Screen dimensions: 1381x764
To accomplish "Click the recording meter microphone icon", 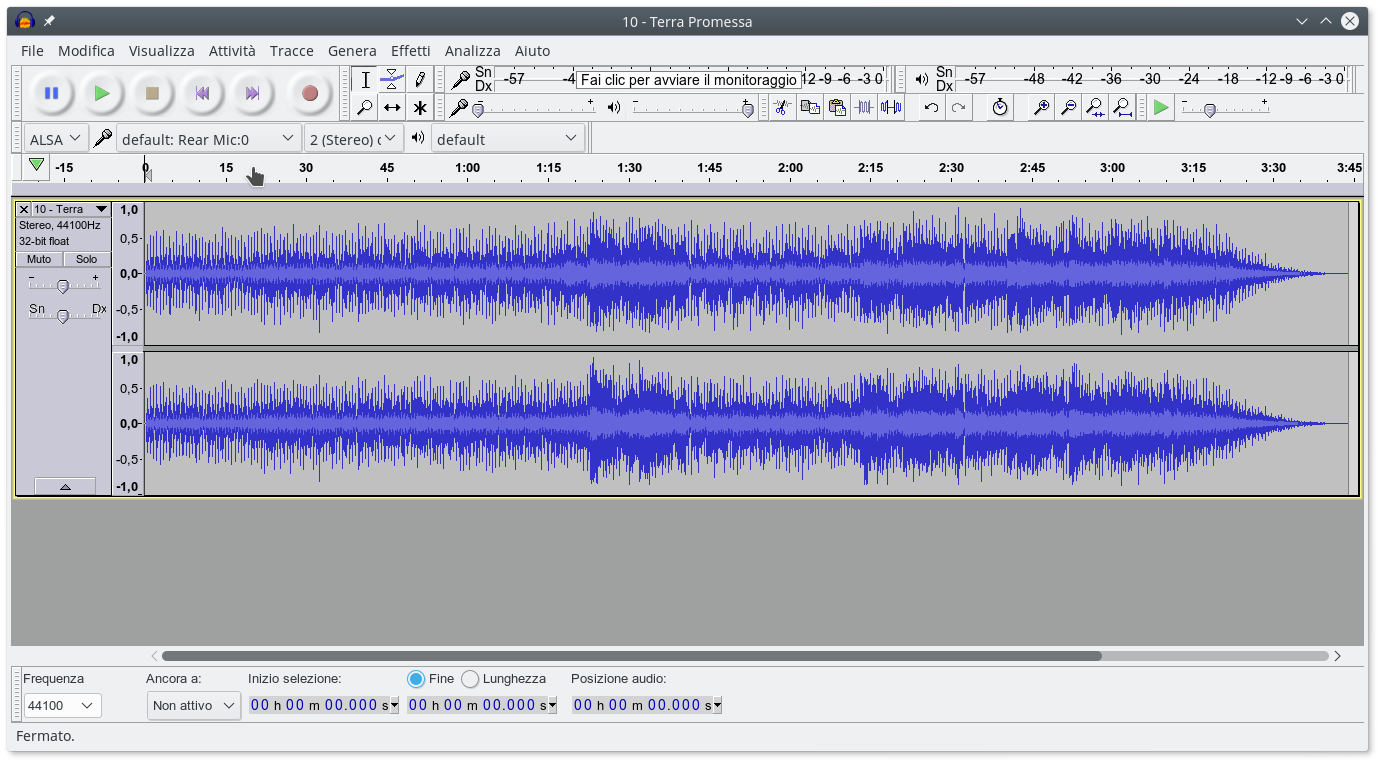I will 461,80.
